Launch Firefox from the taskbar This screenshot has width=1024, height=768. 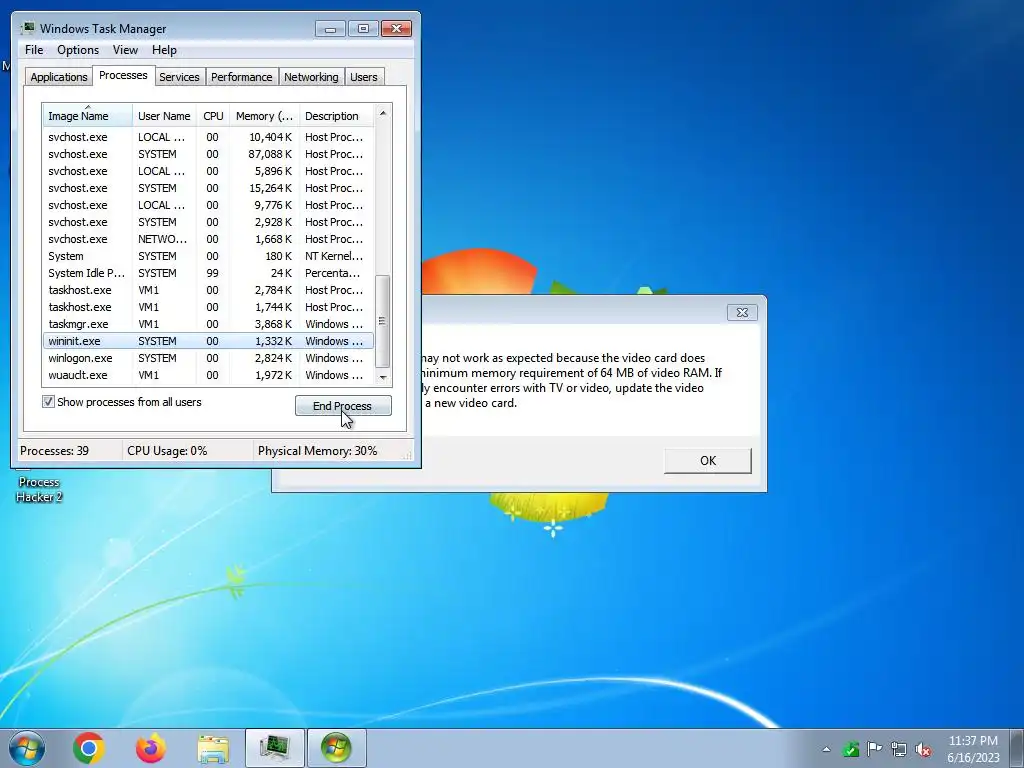[x=151, y=748]
